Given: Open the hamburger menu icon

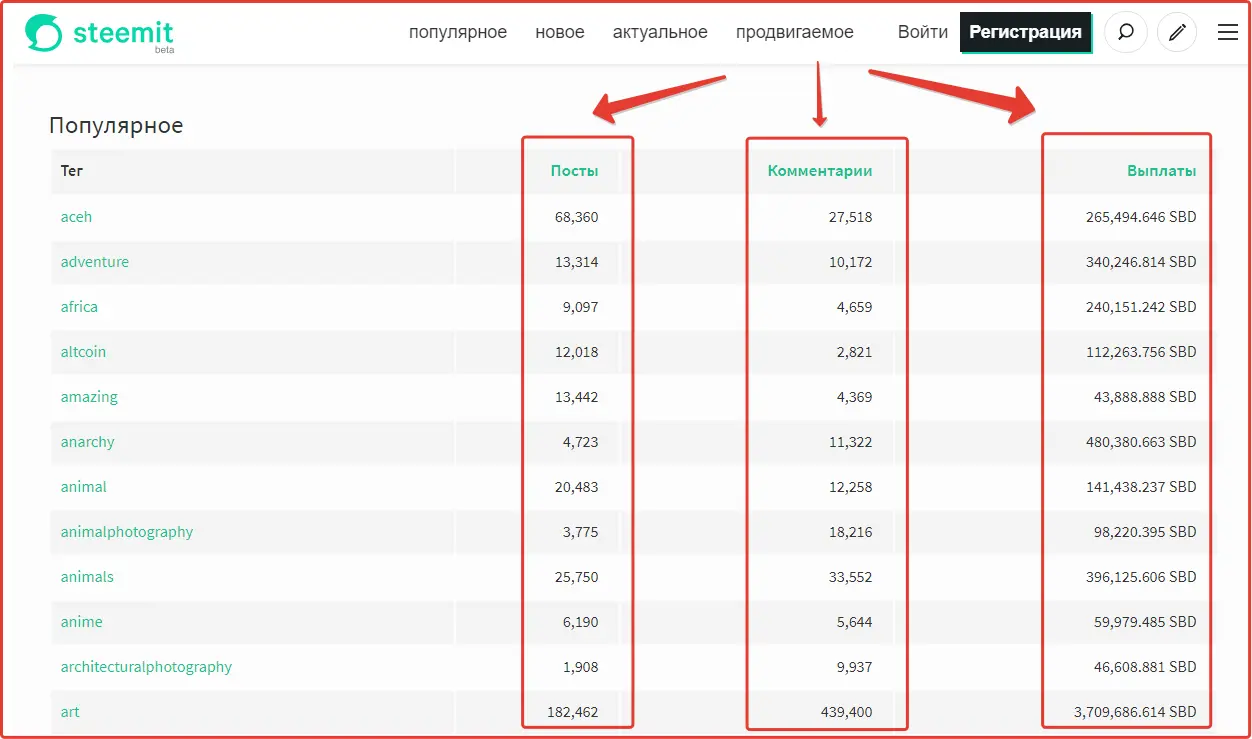Looking at the screenshot, I should (x=1228, y=32).
